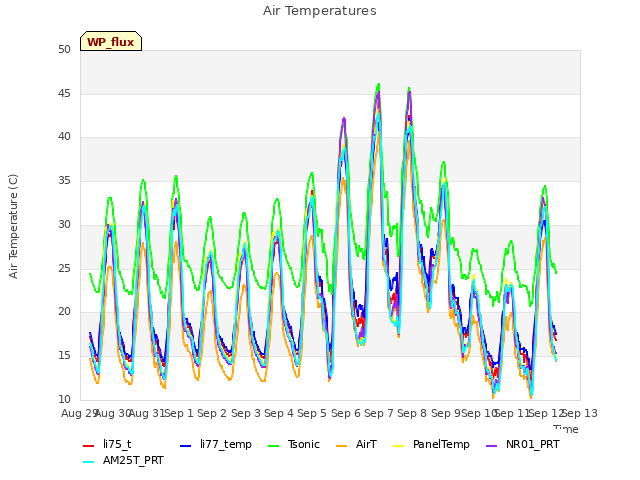Click the chart title Air Temperatures
The image size is (640, 480).
point(320,11)
